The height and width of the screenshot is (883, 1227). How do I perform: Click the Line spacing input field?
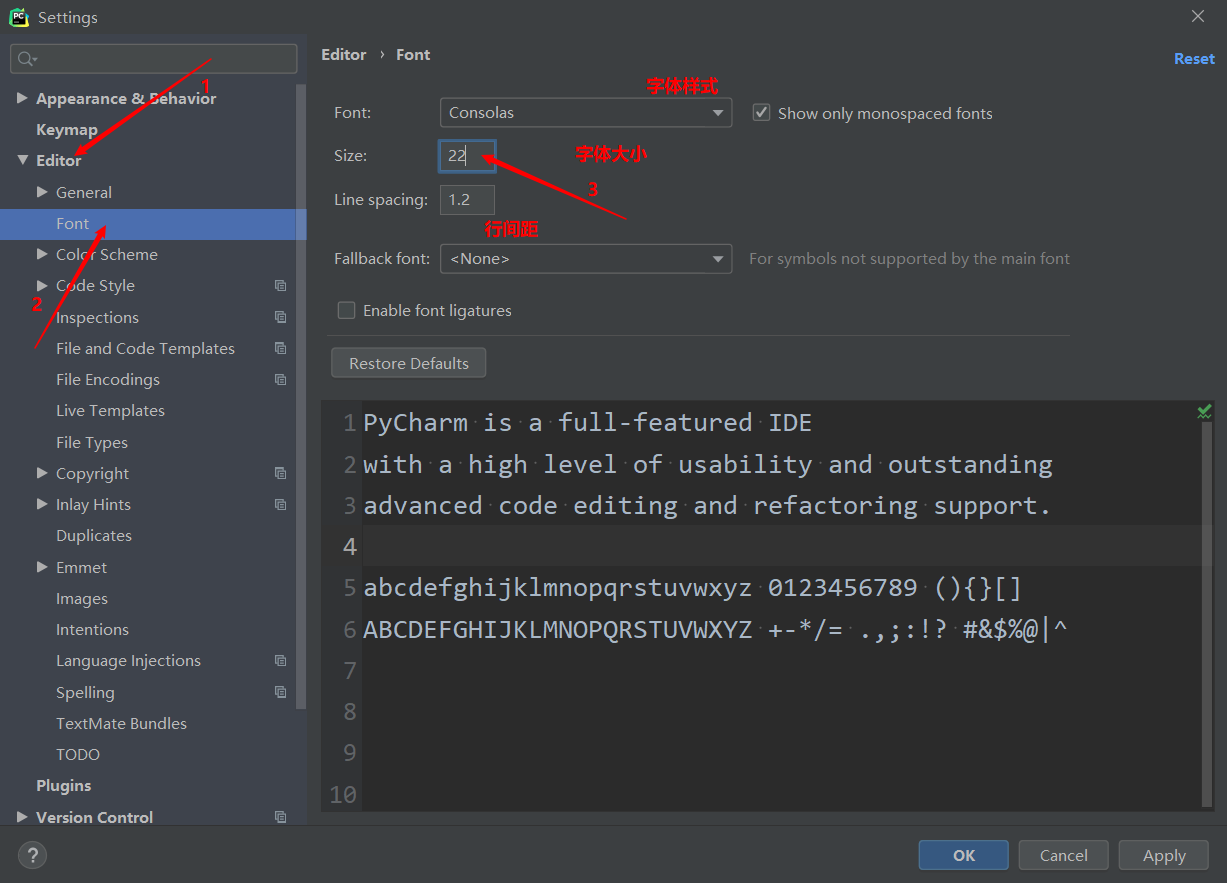click(467, 199)
